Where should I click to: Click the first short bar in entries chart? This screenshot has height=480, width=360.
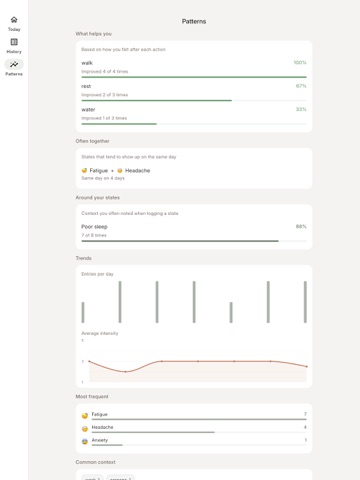[x=83, y=312]
